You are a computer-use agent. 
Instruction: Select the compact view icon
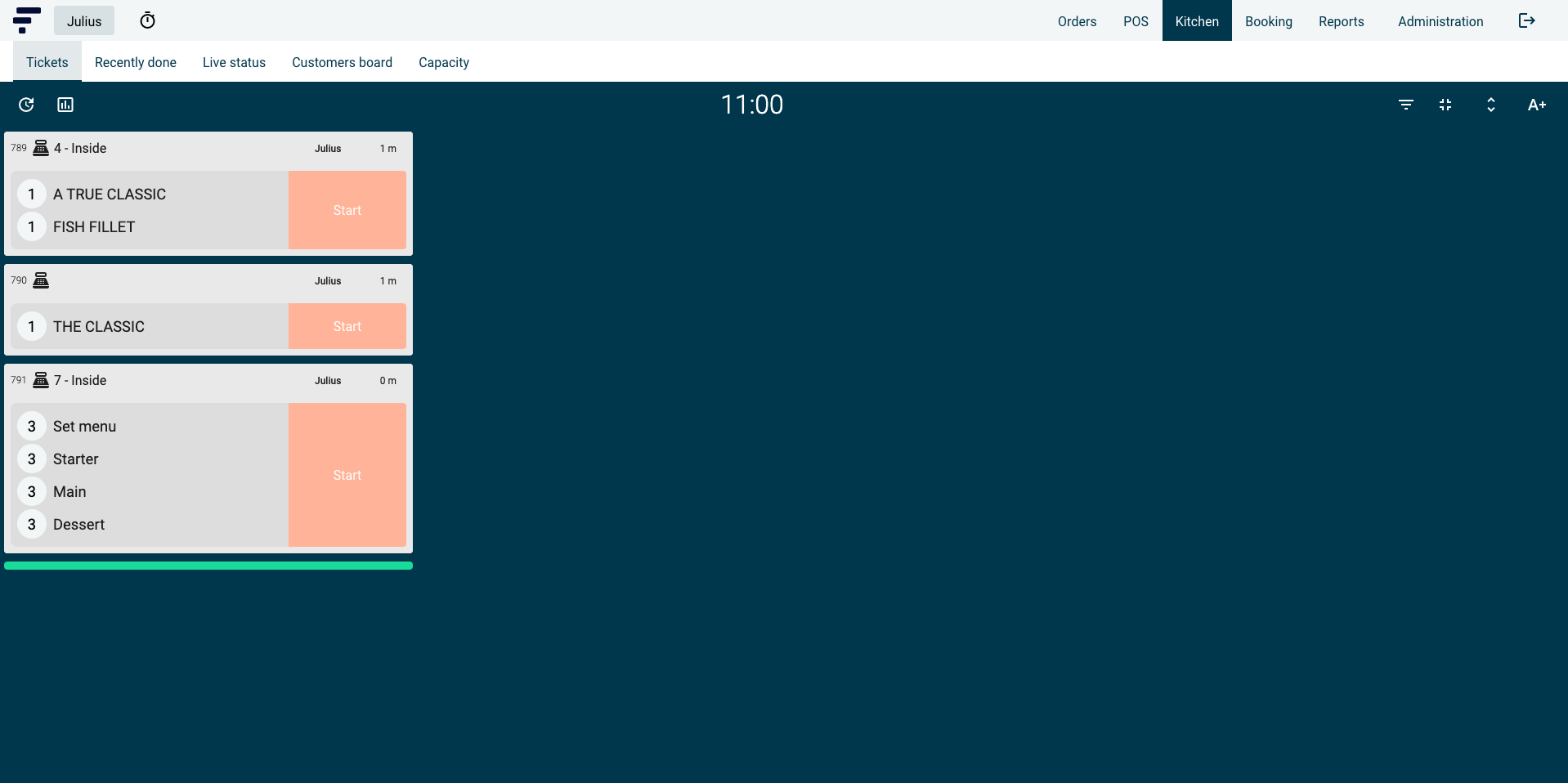(x=1445, y=105)
